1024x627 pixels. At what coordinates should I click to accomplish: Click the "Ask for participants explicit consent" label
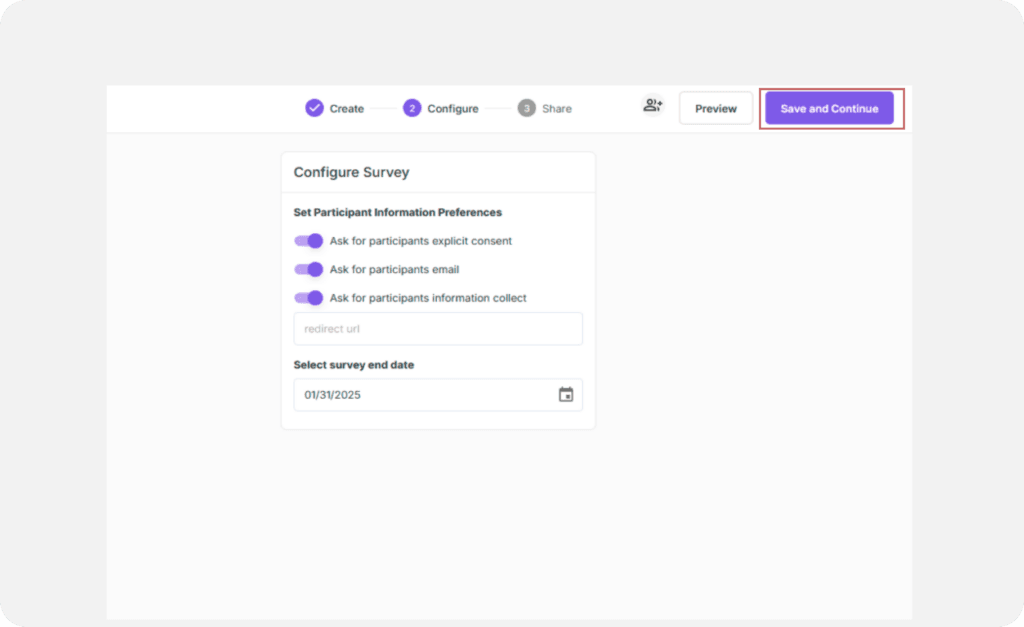[x=421, y=241]
